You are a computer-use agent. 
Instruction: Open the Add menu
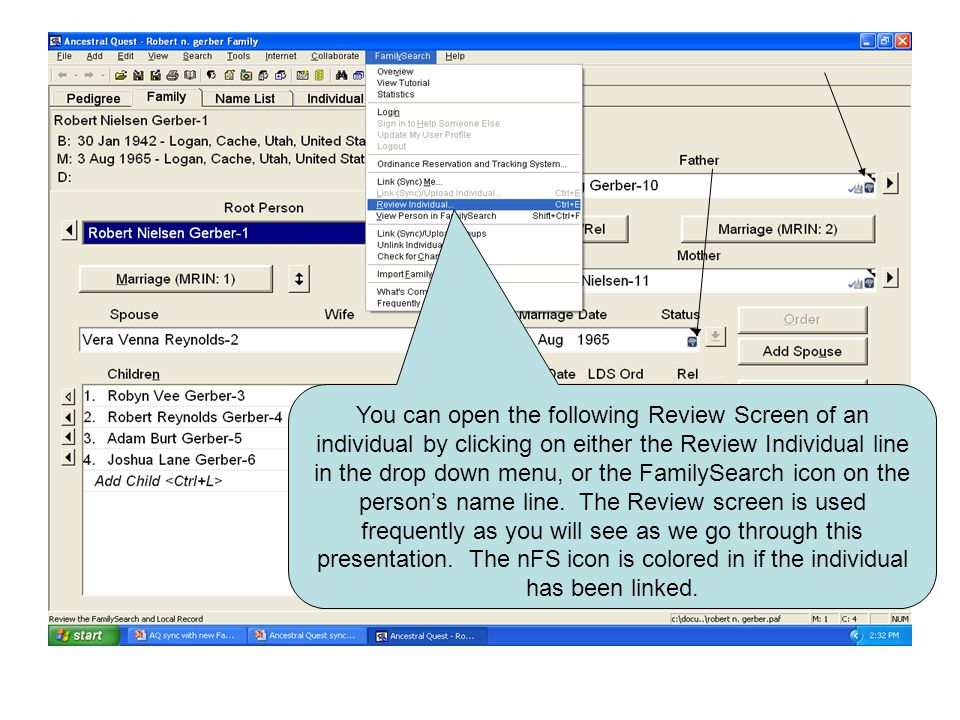(94, 56)
